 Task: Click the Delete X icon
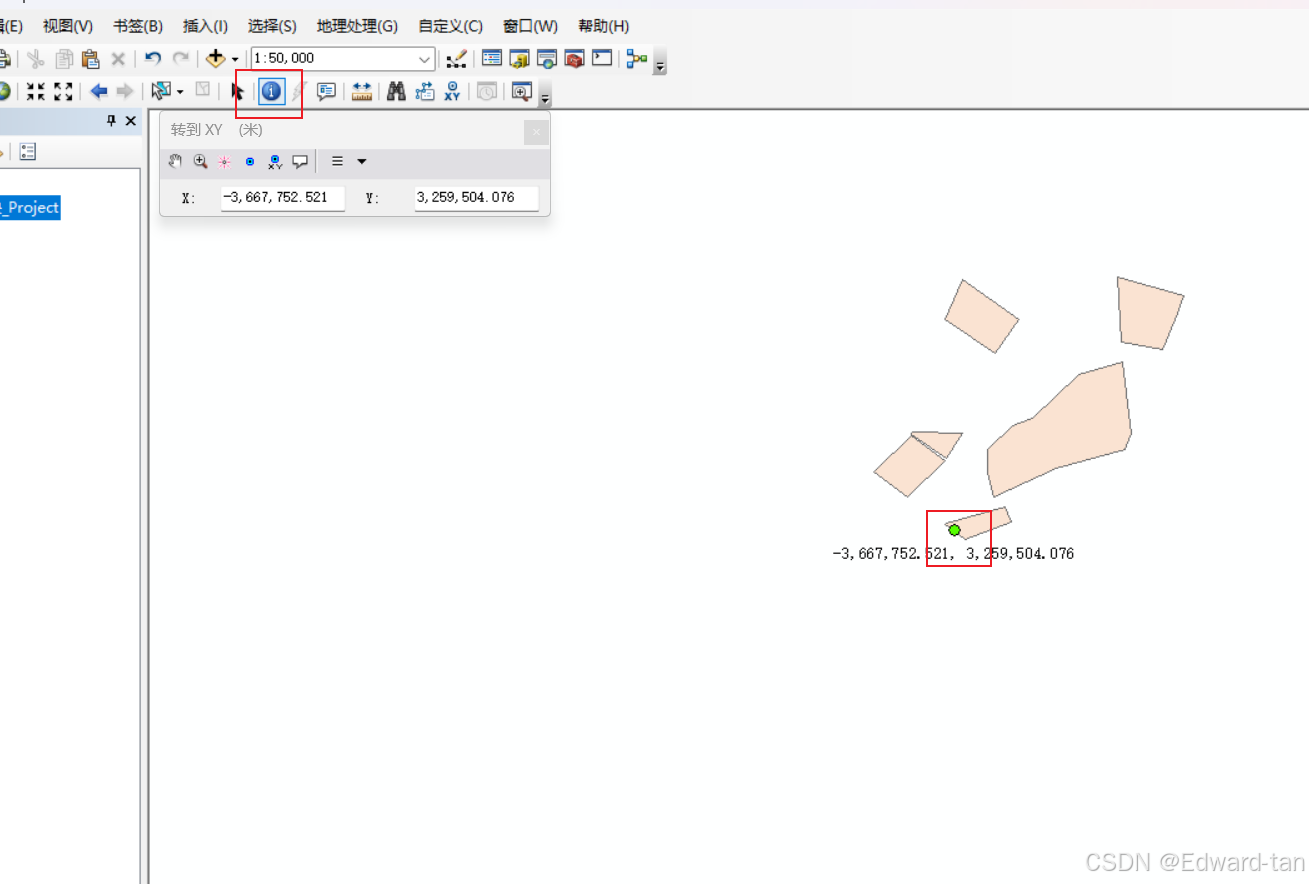[118, 59]
